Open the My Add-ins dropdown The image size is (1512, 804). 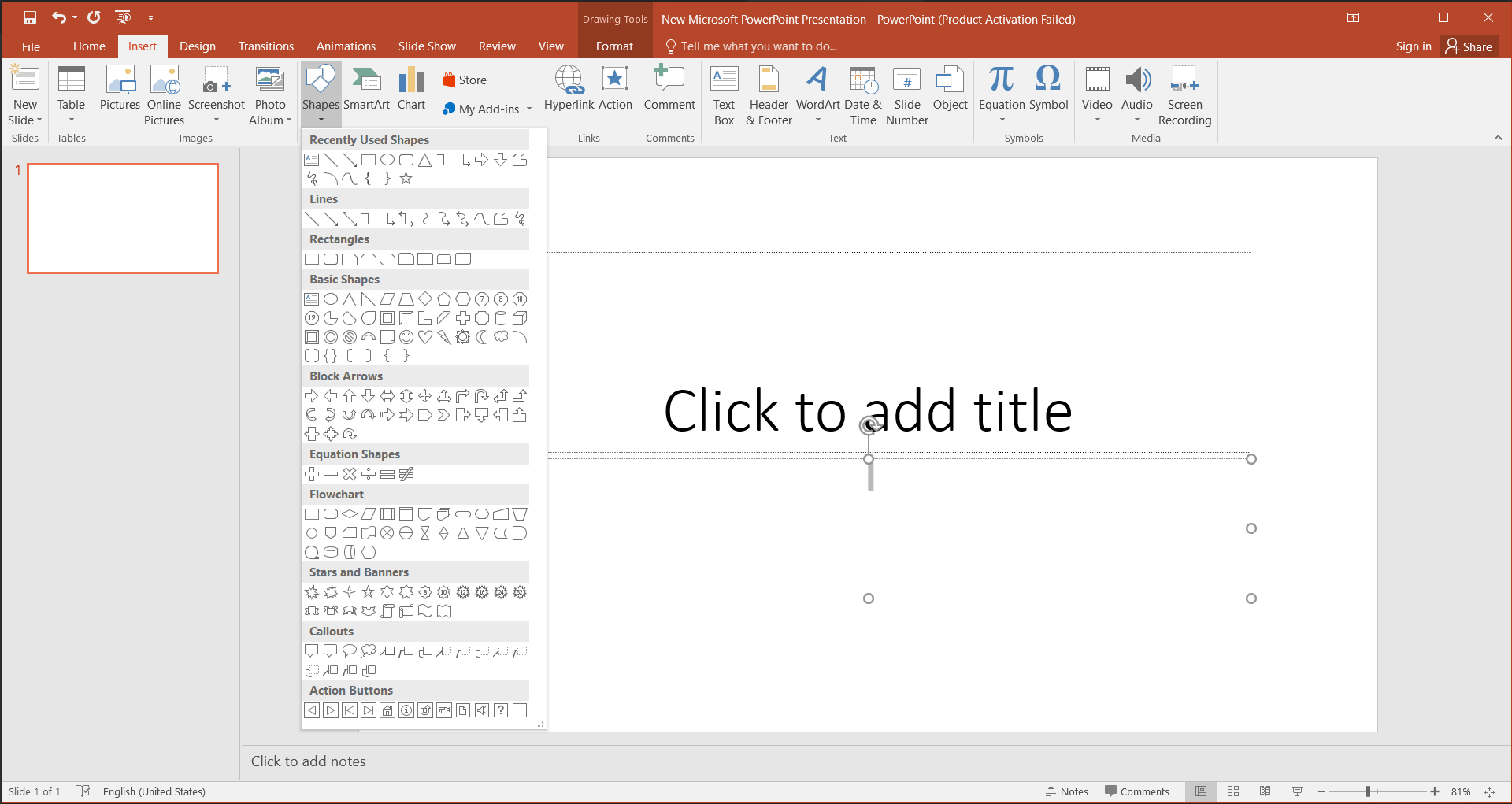[x=529, y=109]
